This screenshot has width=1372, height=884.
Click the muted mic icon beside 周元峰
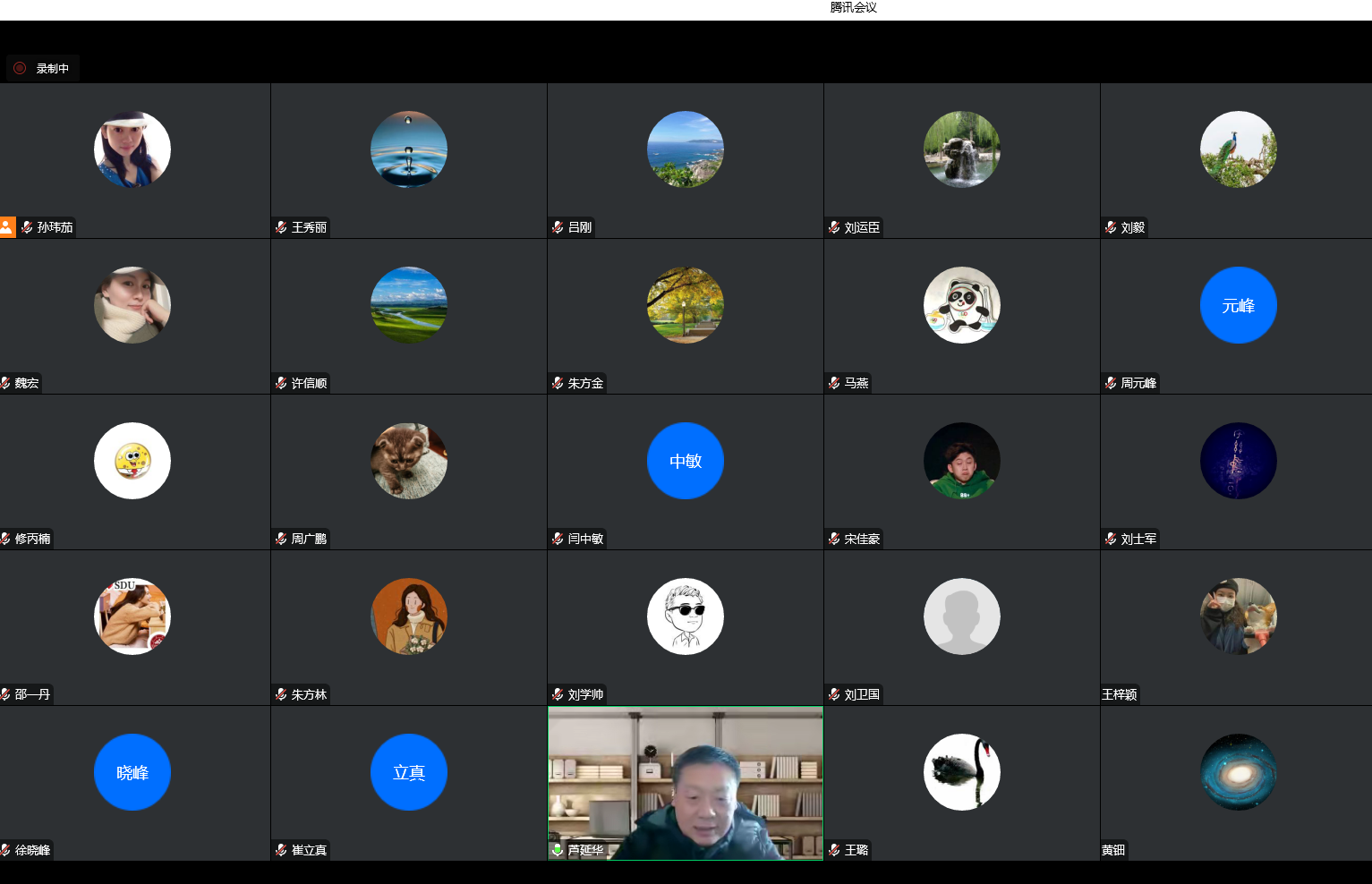tap(1111, 383)
